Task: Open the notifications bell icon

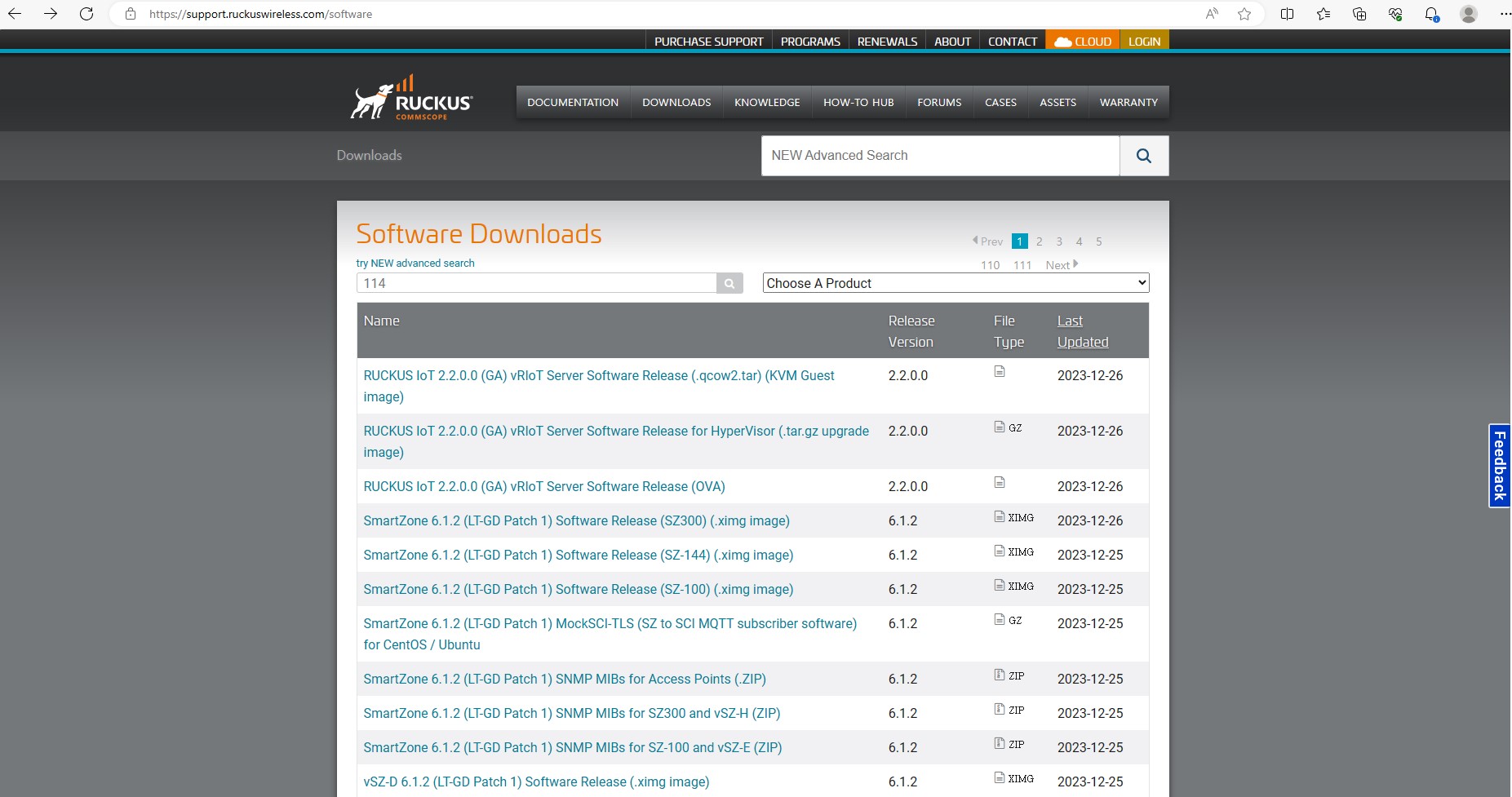Action: pos(1431,14)
